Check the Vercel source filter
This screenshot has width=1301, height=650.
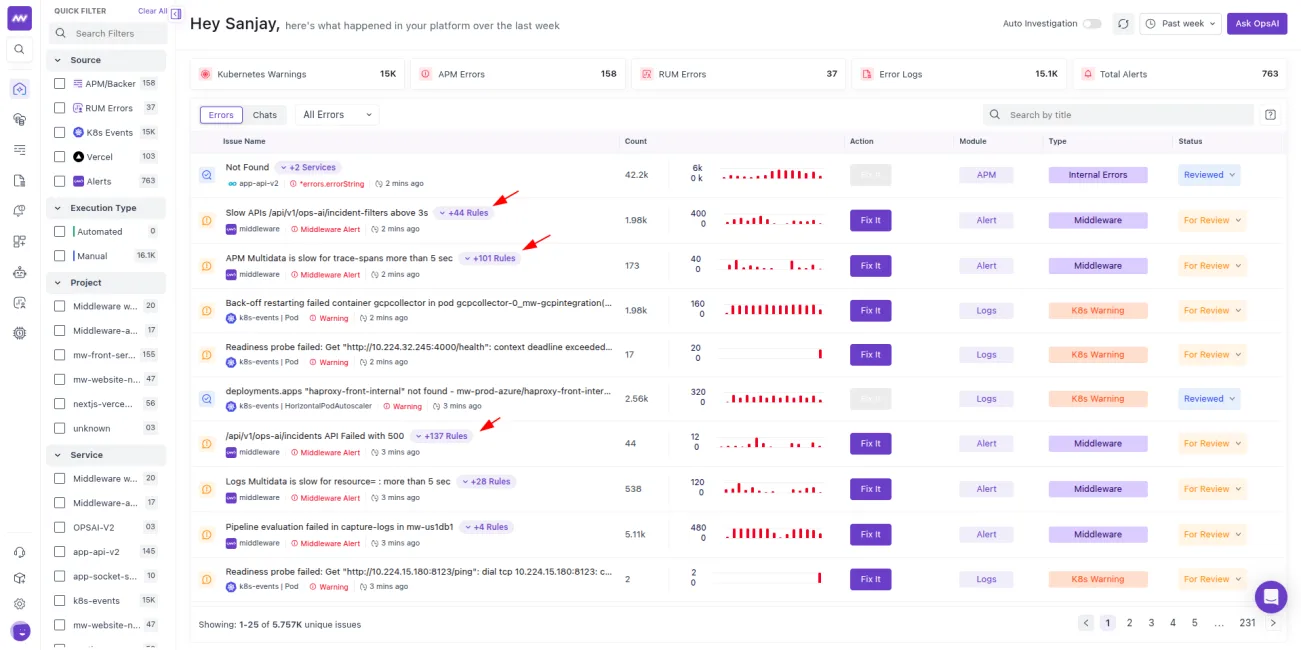coord(60,157)
